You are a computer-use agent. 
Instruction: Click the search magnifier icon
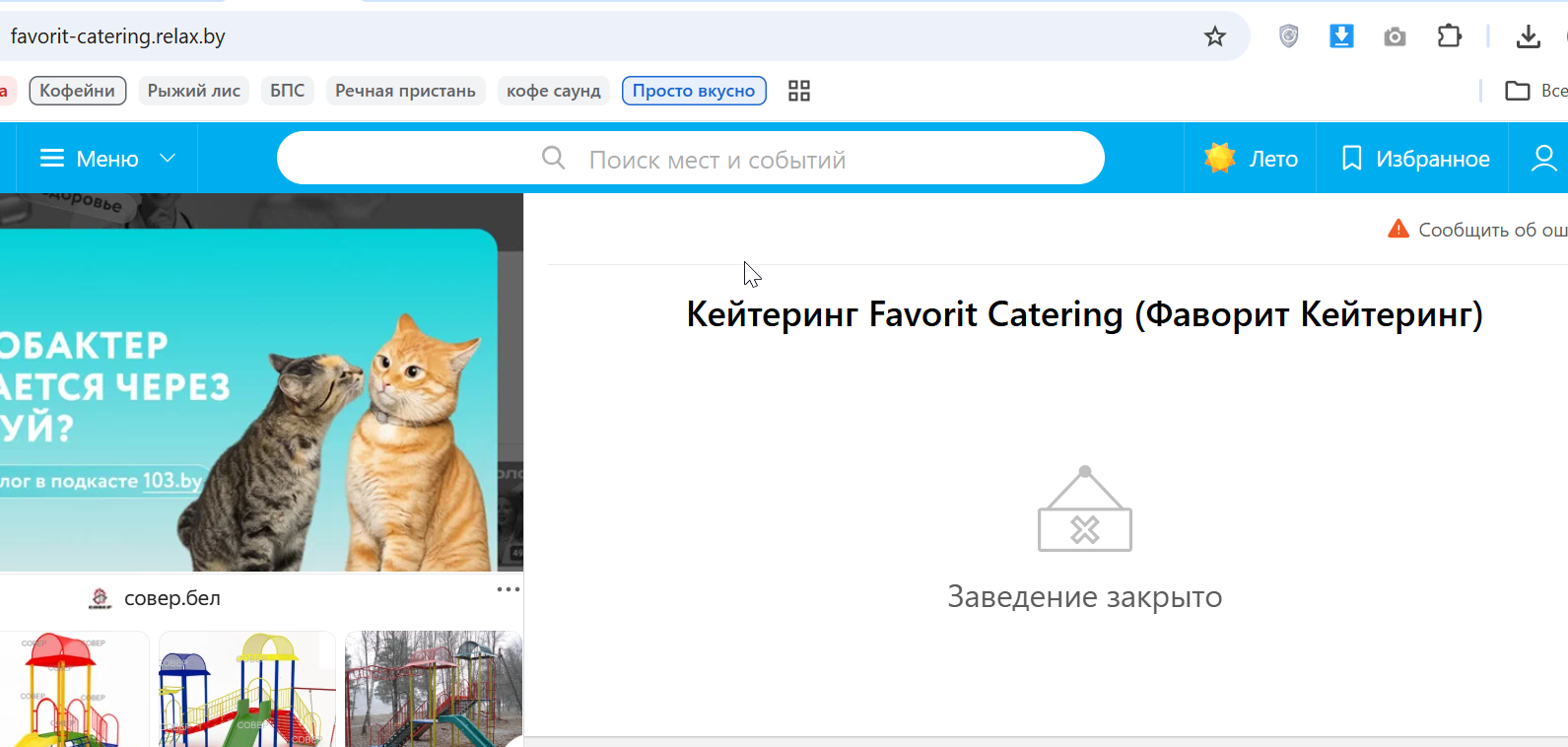coord(554,158)
